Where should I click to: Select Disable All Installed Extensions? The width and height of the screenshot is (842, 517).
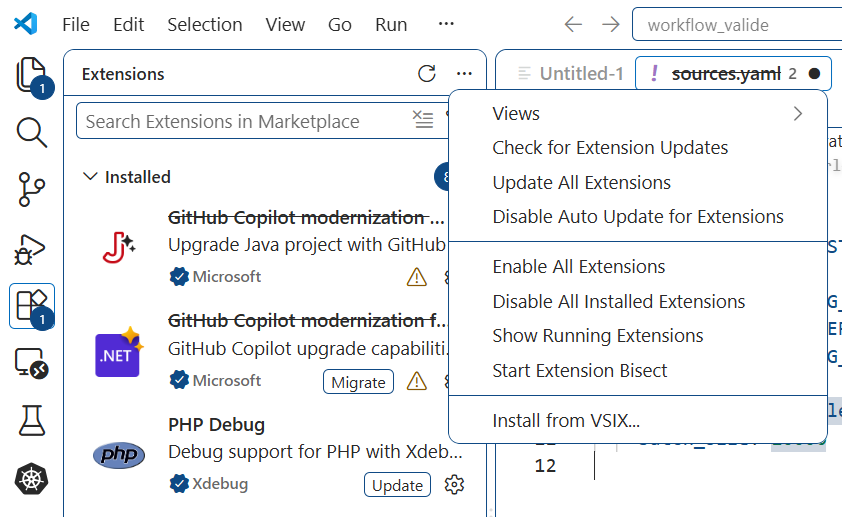[637, 301]
